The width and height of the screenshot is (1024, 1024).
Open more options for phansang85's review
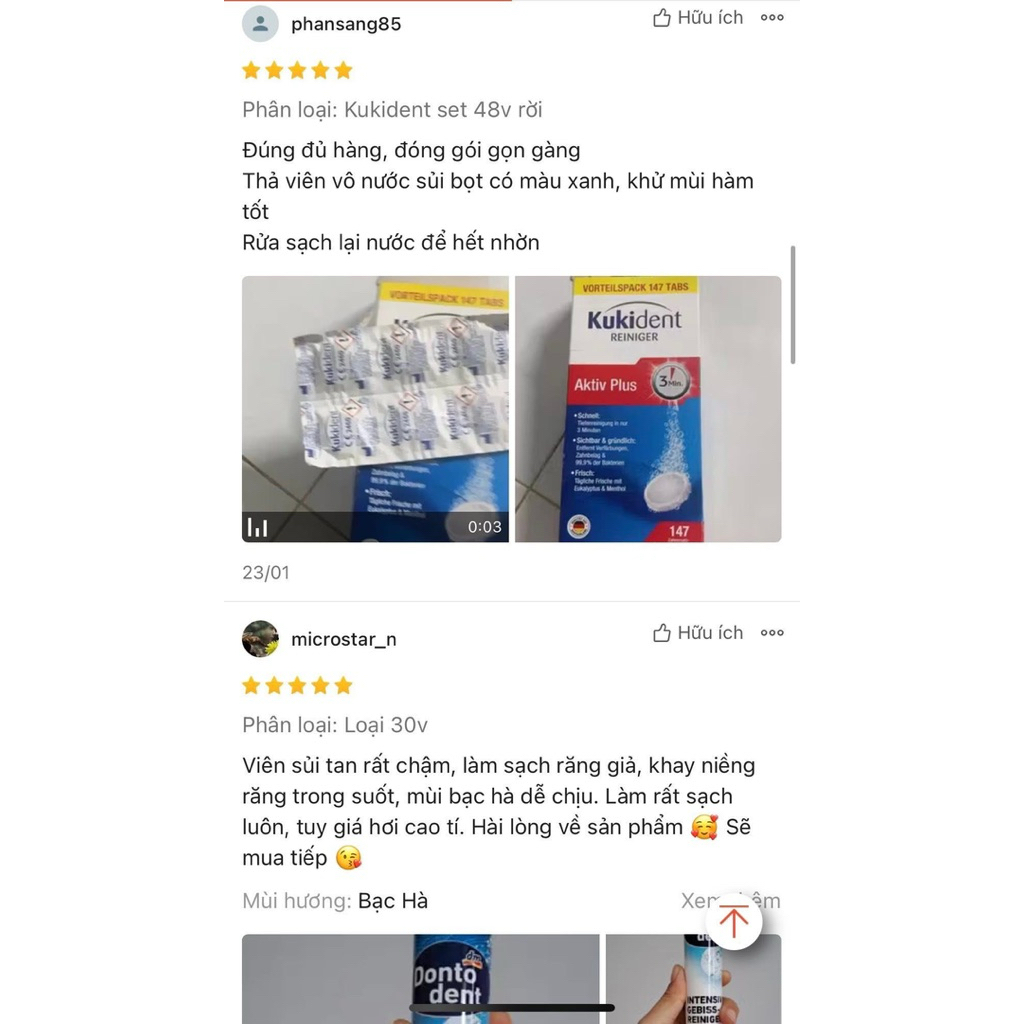[x=772, y=18]
